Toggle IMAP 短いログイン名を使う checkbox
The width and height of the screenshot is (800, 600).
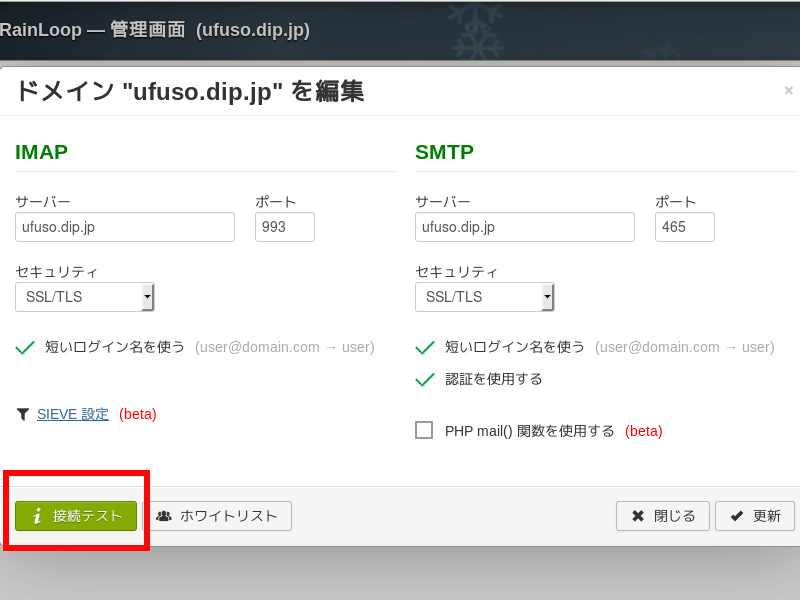click(25, 347)
